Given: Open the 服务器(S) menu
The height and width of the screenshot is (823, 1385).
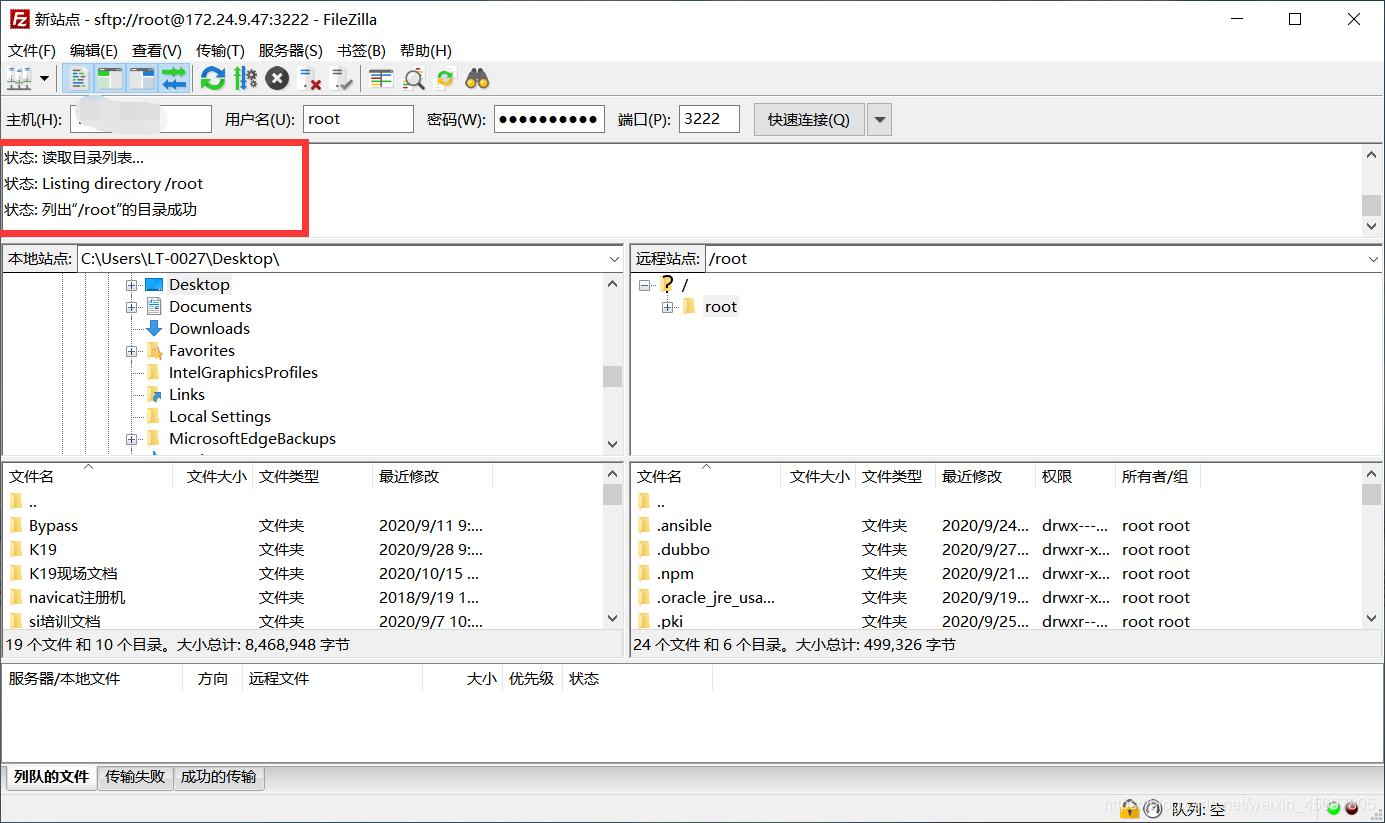Looking at the screenshot, I should click(x=290, y=50).
